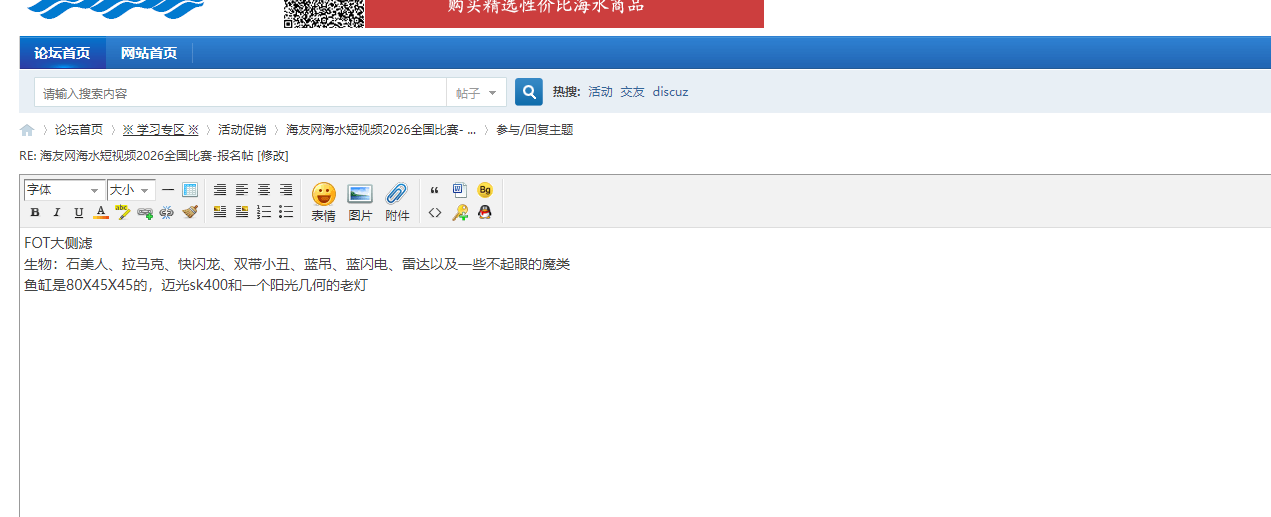Insert an ordered numbered list

264,212
